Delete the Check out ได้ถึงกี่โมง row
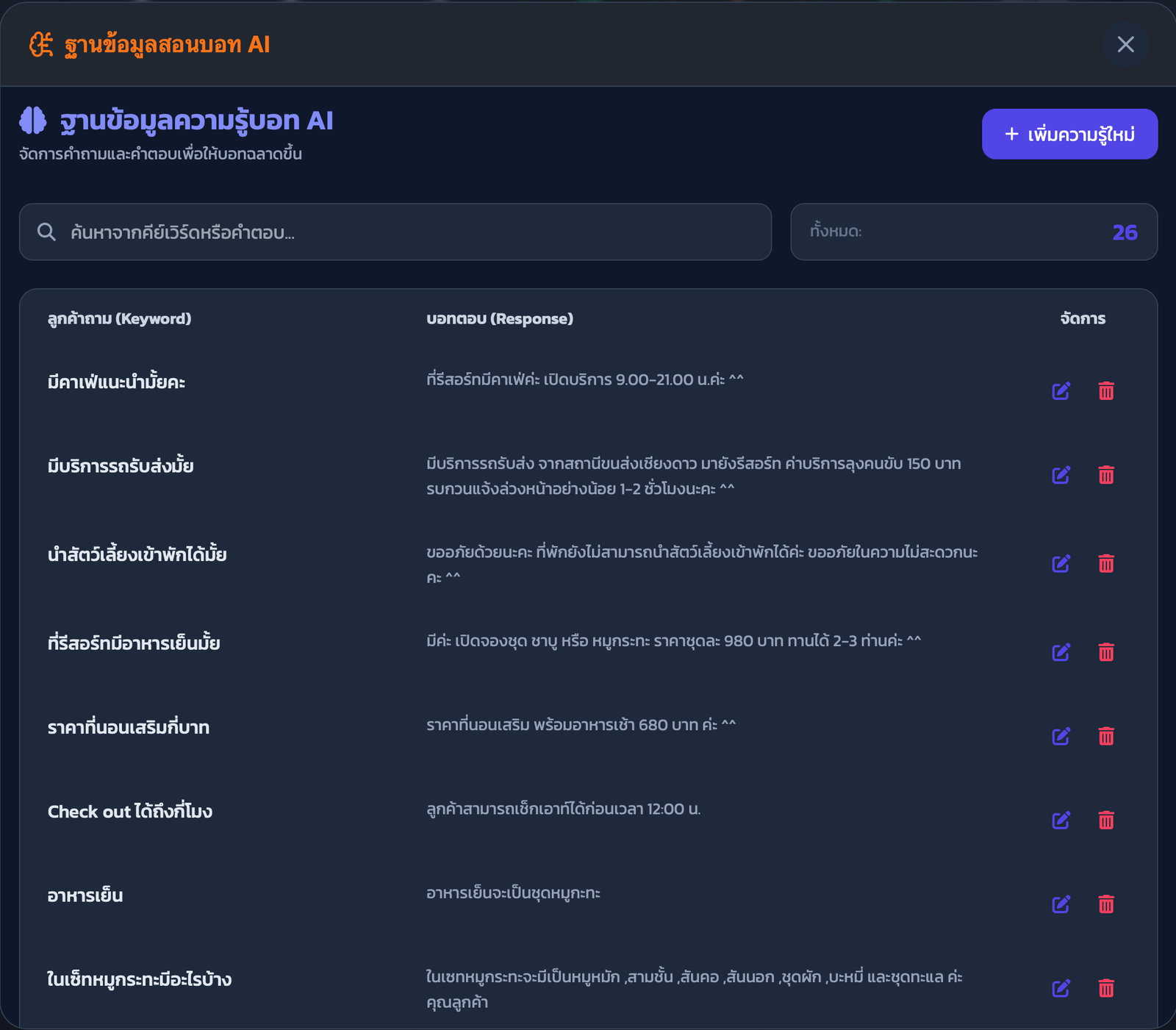1176x1030 pixels. [x=1105, y=820]
